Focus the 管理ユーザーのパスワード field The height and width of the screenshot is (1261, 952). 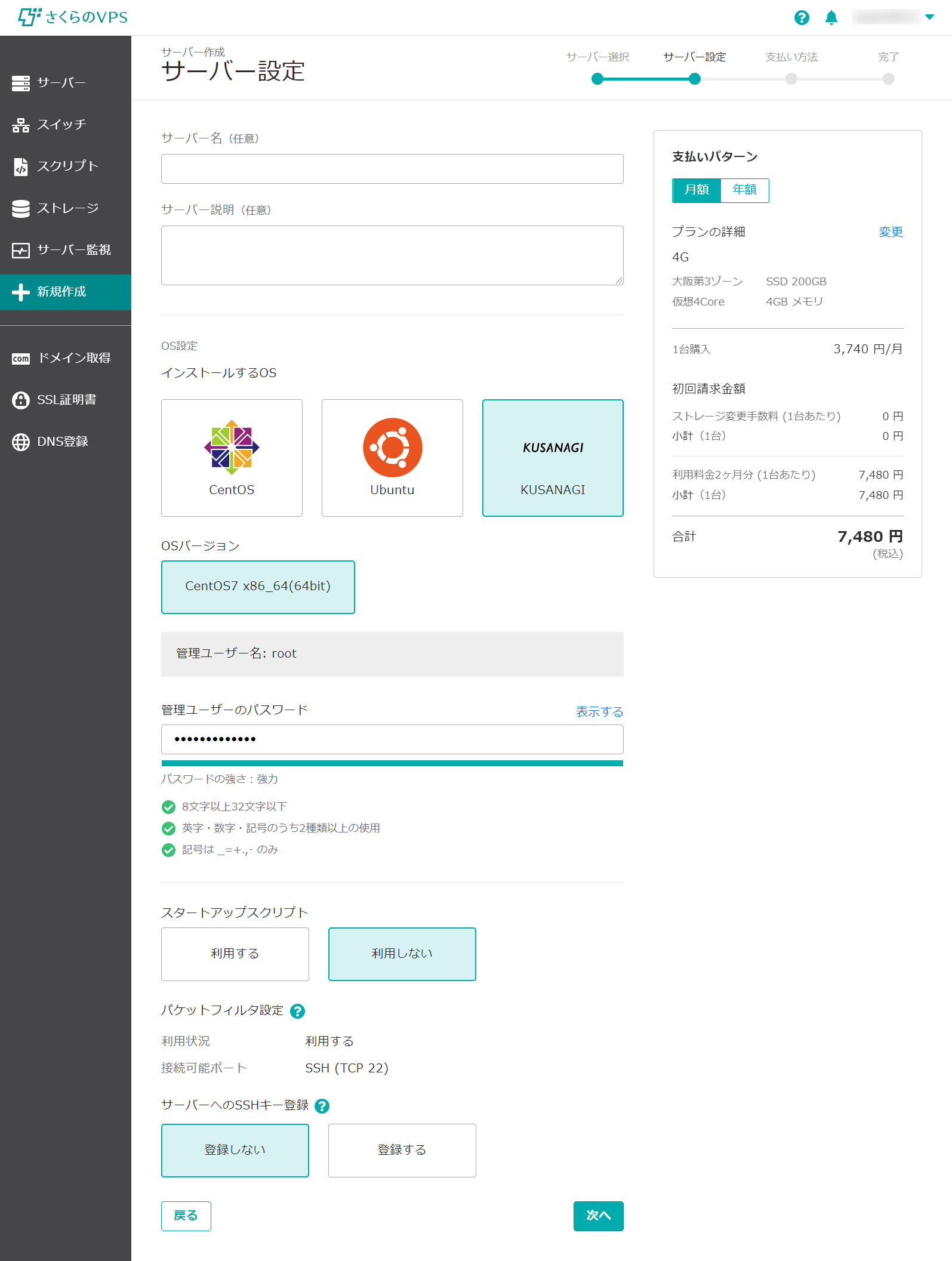coord(392,739)
